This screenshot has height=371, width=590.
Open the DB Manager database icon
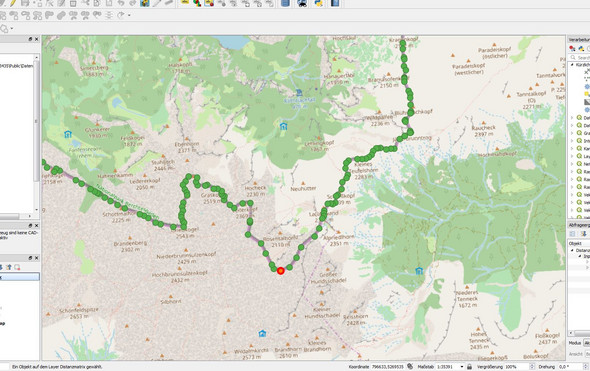click(286, 3)
